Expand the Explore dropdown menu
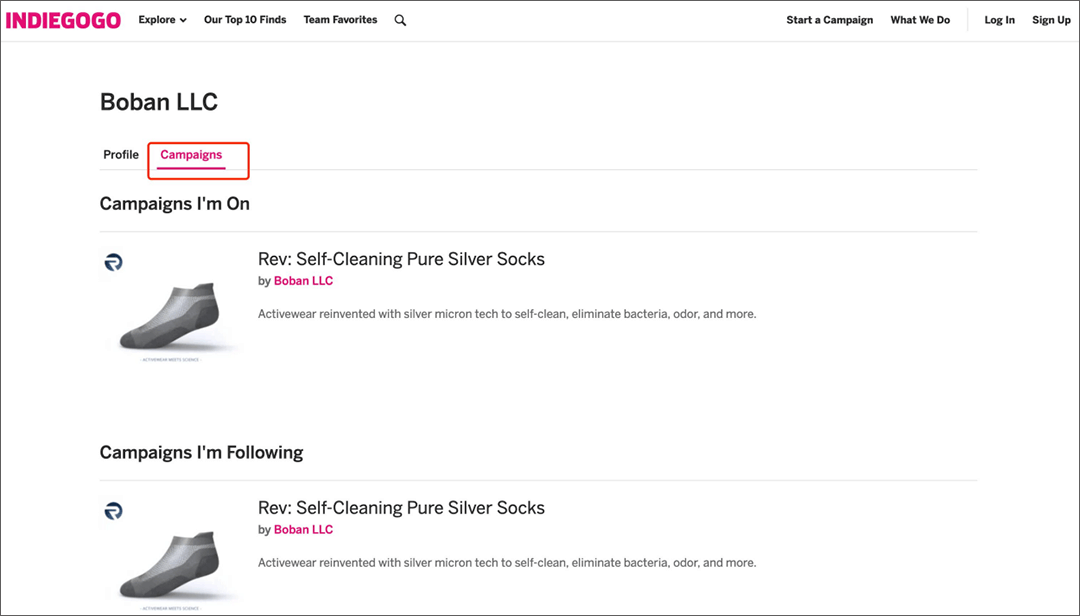Viewport: 1080px width, 616px height. pos(163,20)
